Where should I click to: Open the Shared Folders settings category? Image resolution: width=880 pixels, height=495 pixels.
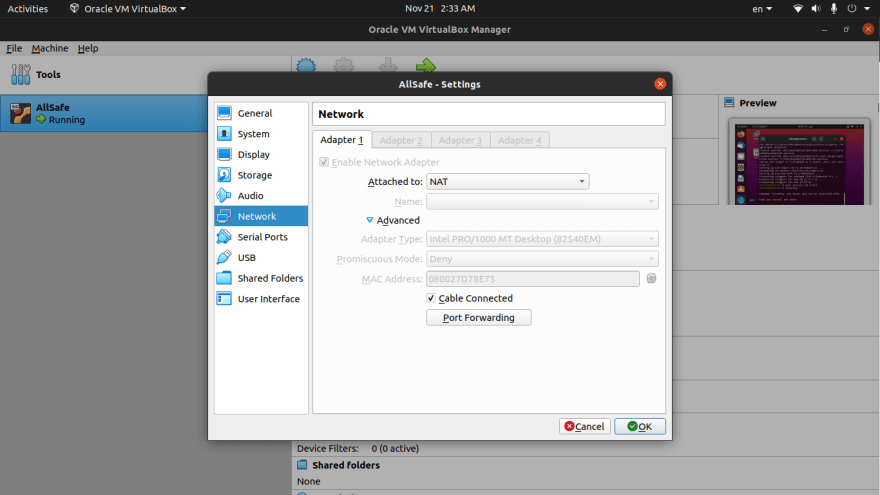(261, 278)
